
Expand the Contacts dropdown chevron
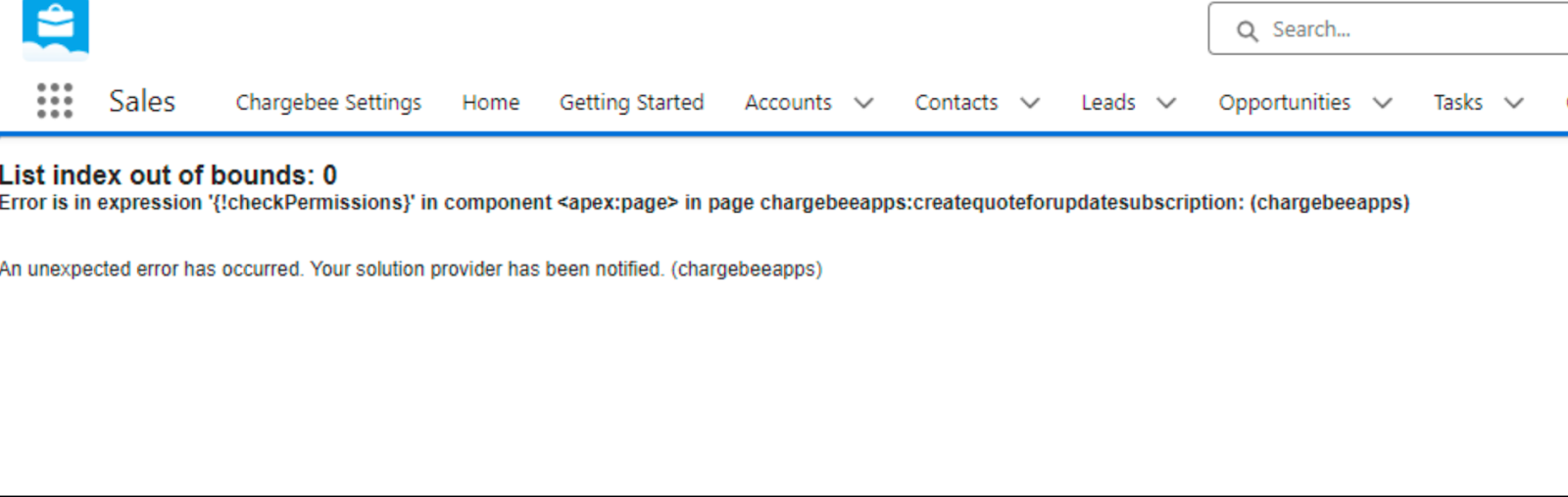point(1030,103)
